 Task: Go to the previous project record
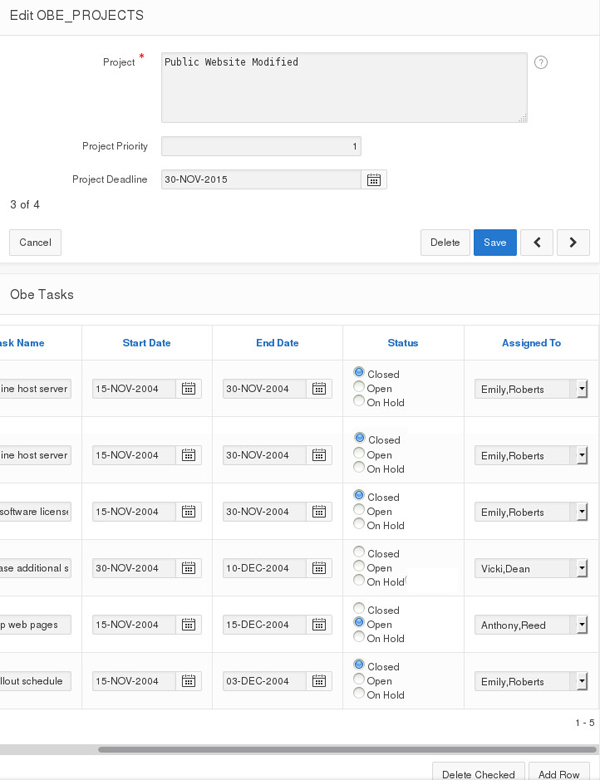pos(537,242)
